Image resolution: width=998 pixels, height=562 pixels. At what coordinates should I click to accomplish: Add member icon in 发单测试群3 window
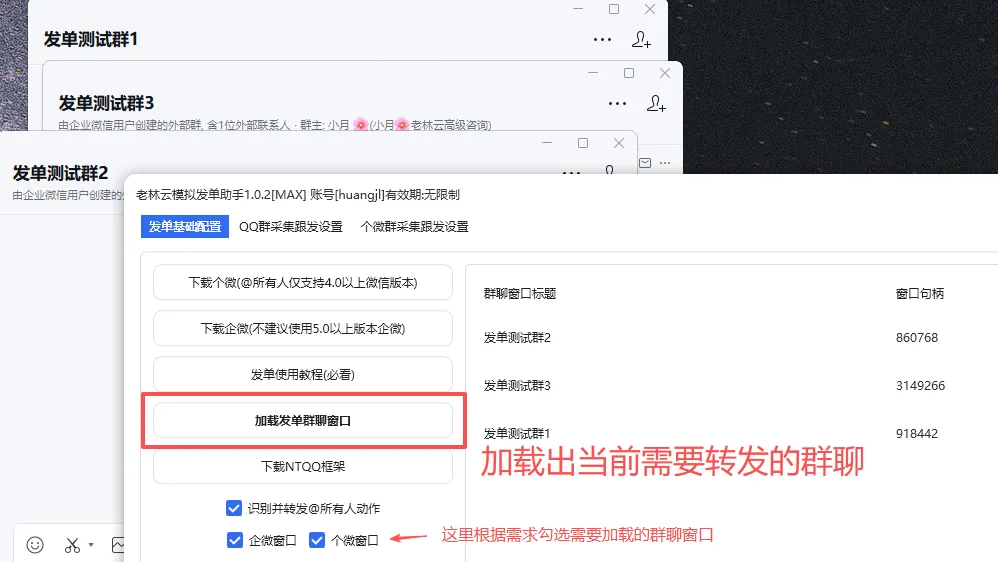(656, 104)
